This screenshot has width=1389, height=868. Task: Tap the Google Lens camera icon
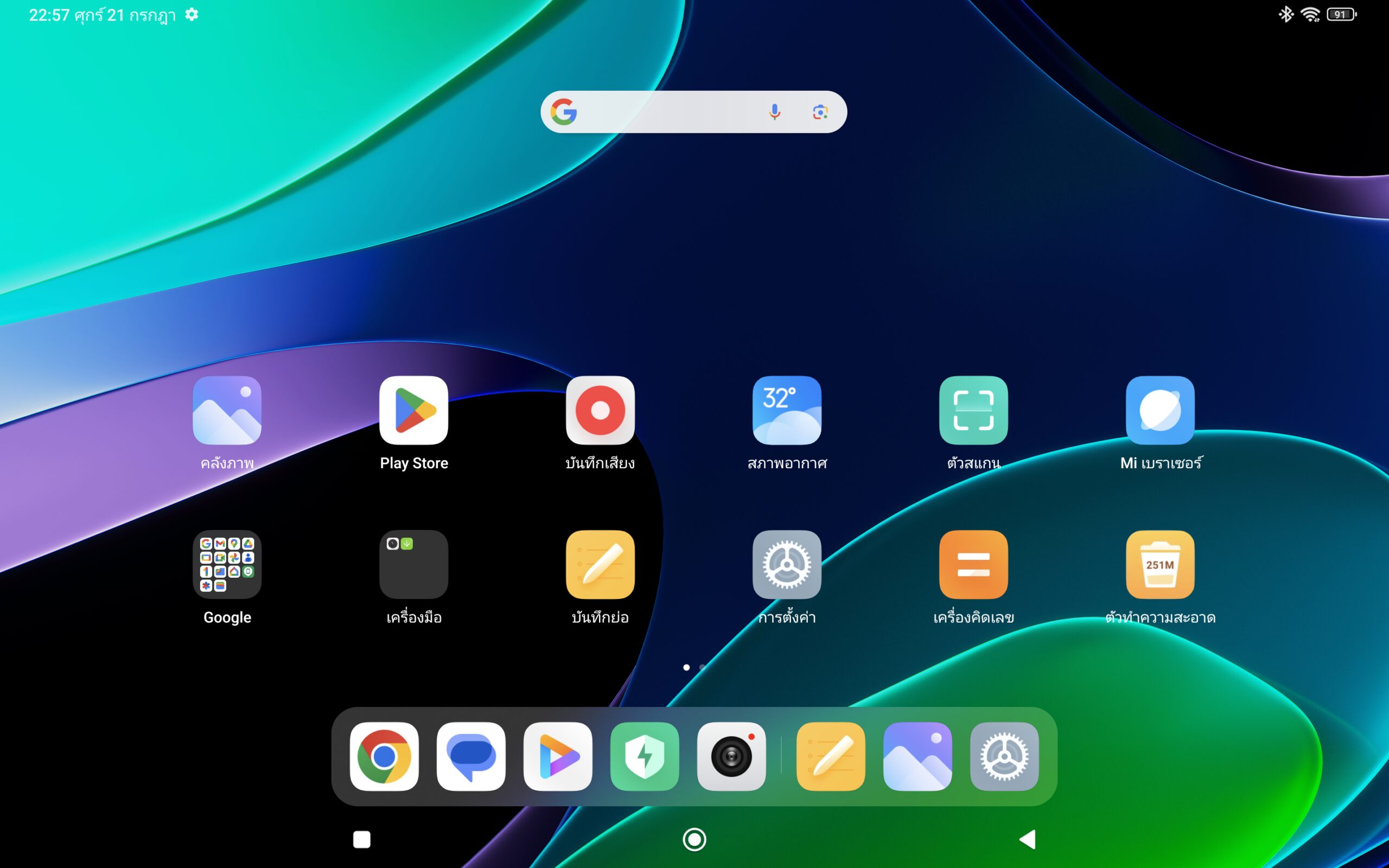pyautogui.click(x=820, y=112)
